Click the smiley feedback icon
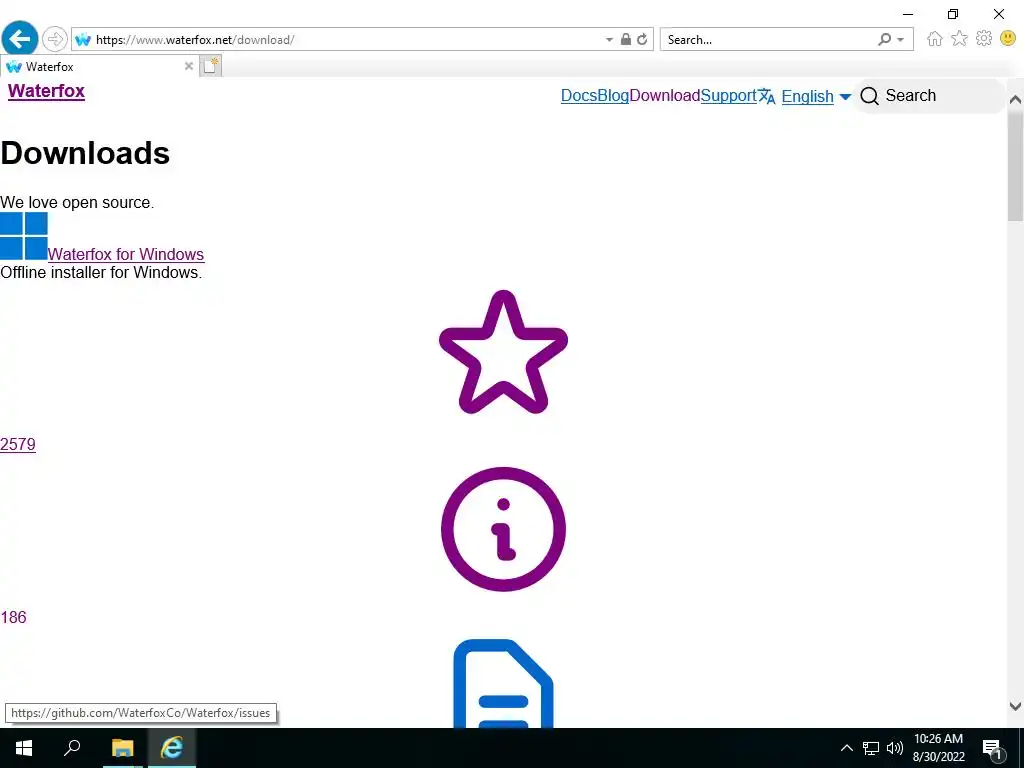This screenshot has width=1024, height=768. tap(1008, 39)
